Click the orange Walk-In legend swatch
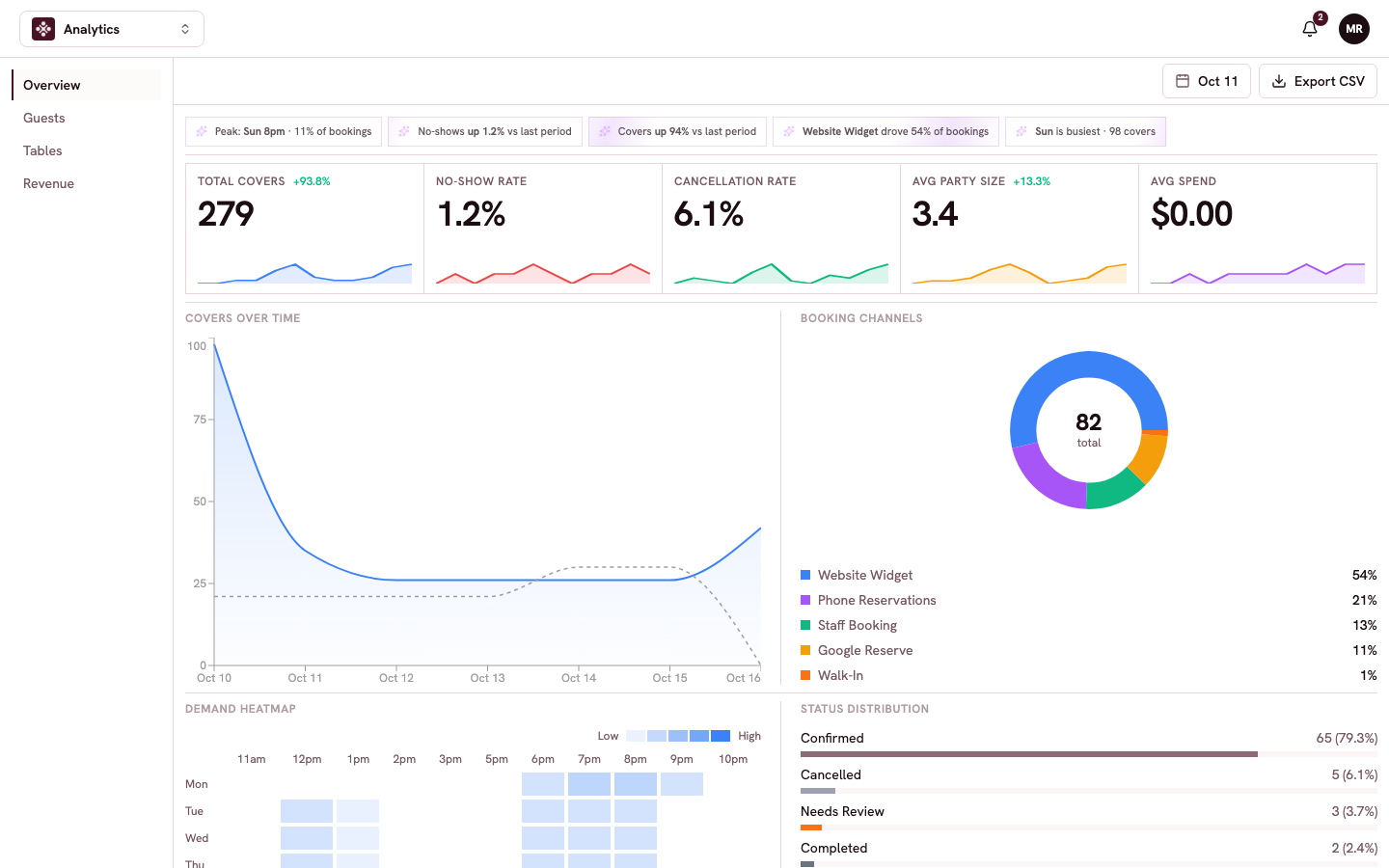 click(x=805, y=675)
